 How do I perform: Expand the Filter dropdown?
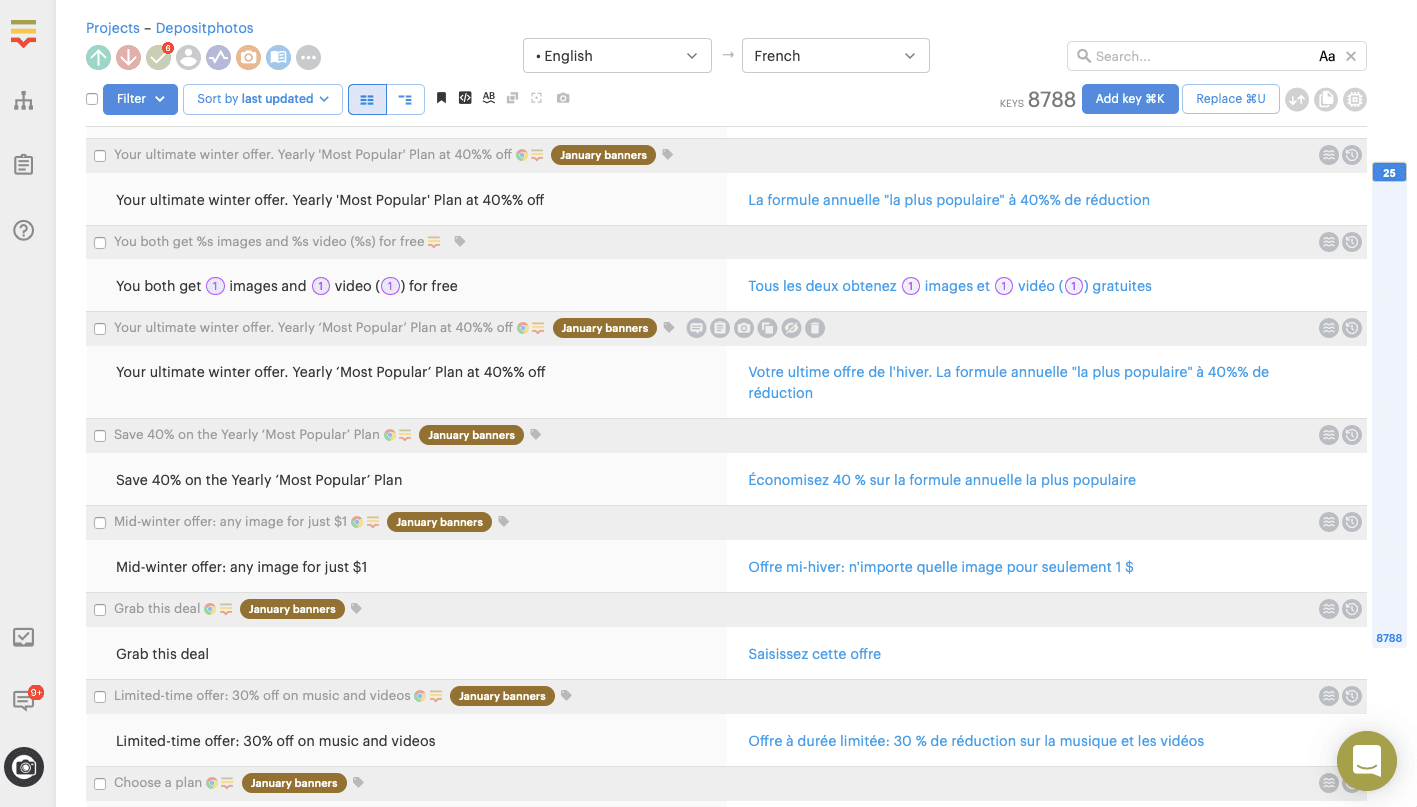point(140,99)
